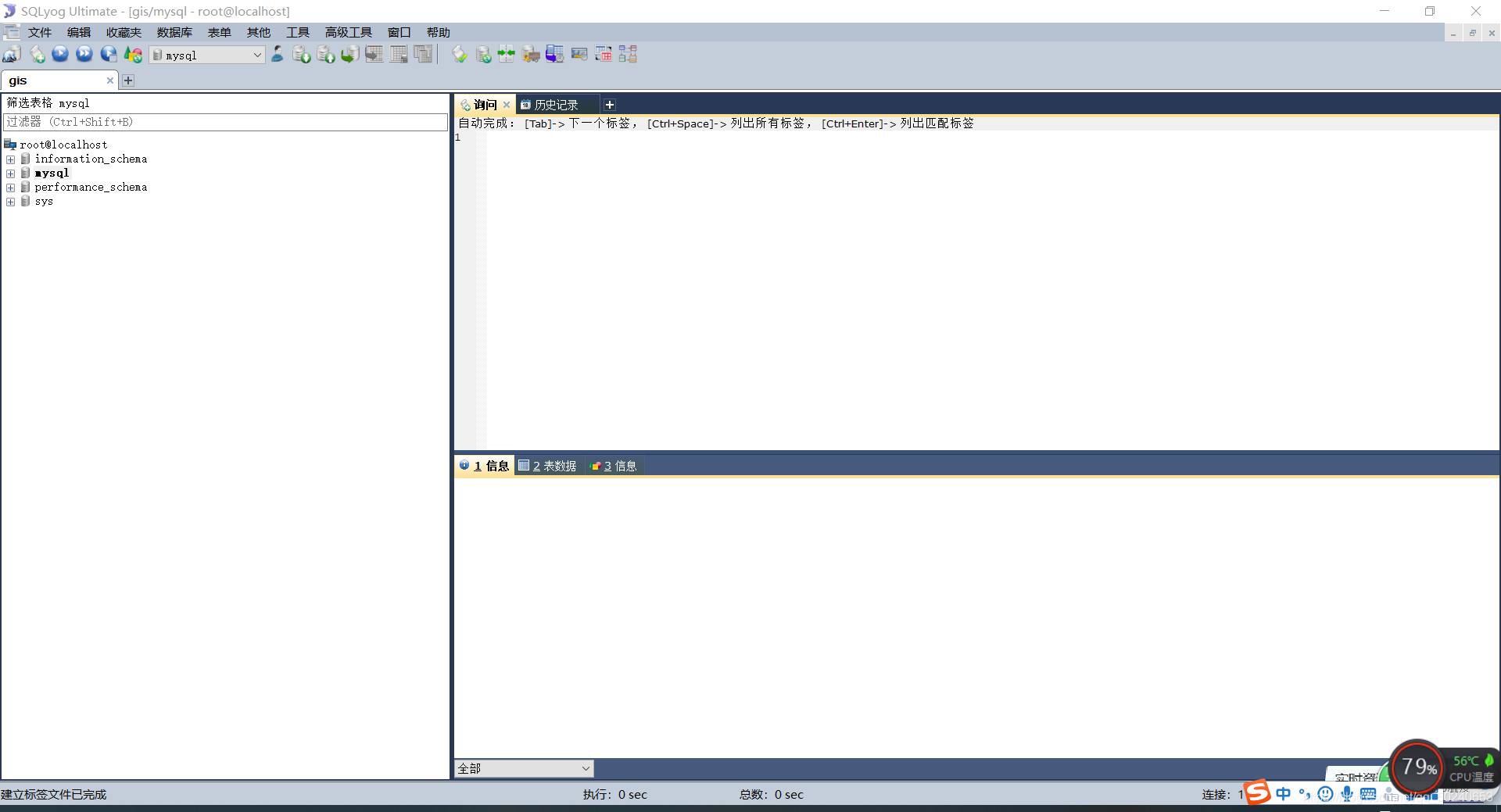1501x812 pixels.
Task: Expand the sys database node
Action: 11,202
